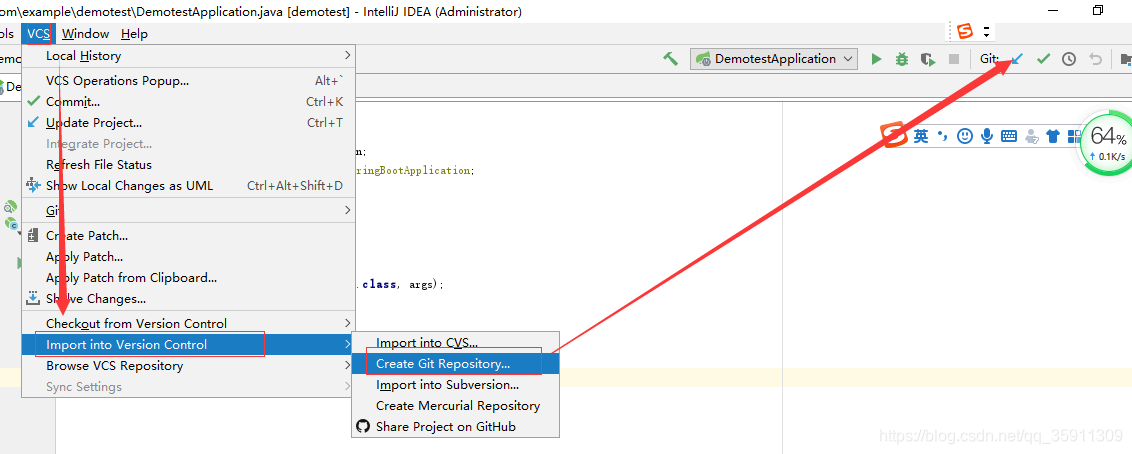The height and width of the screenshot is (454, 1132).
Task: Choose Apply Patch... entry
Action: point(189,256)
